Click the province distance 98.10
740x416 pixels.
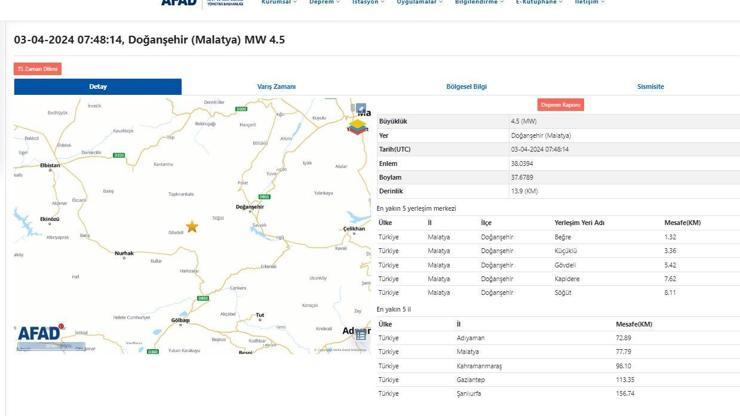pos(623,366)
